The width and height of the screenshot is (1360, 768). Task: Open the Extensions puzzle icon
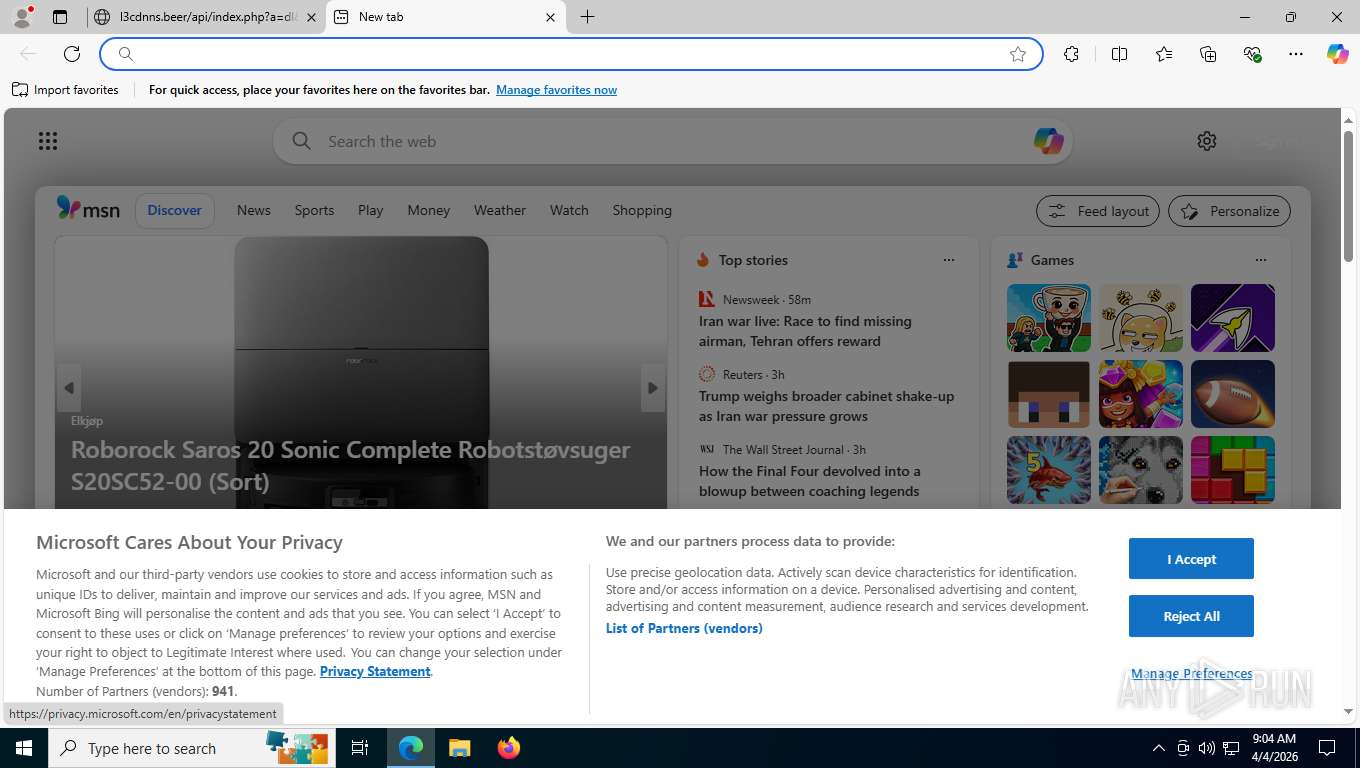(1071, 54)
